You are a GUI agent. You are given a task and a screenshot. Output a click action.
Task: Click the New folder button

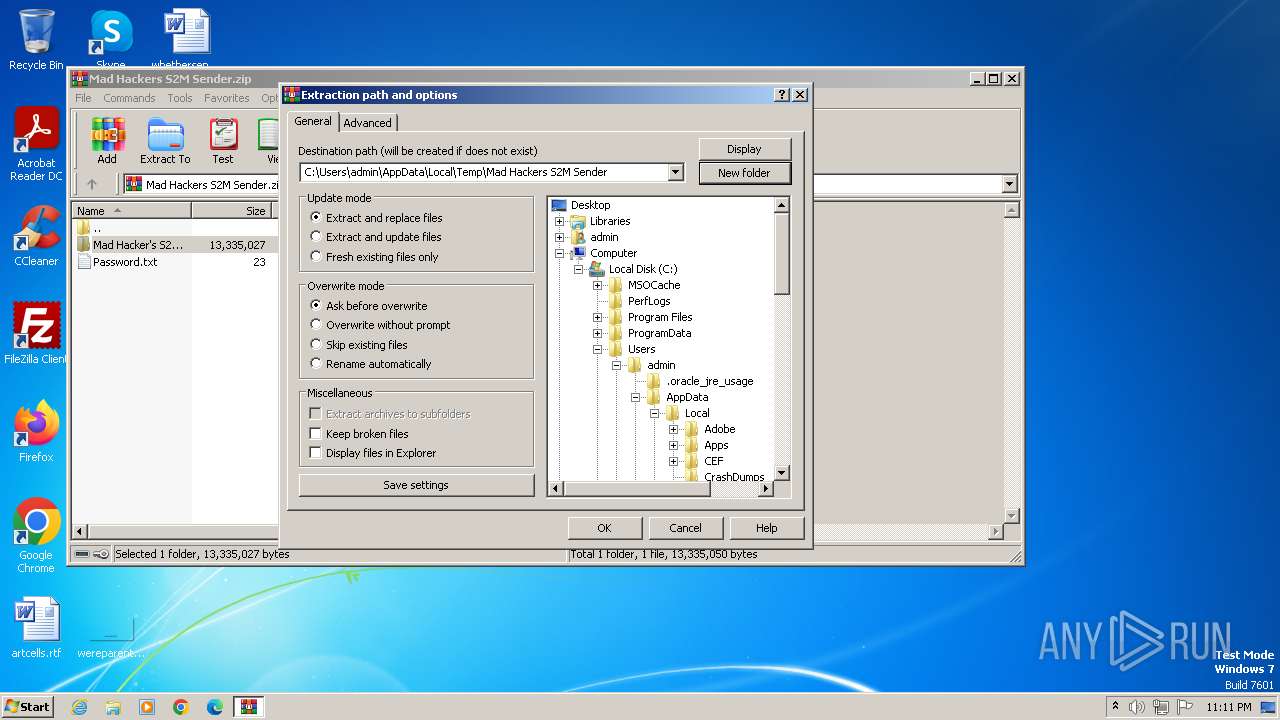pos(744,173)
